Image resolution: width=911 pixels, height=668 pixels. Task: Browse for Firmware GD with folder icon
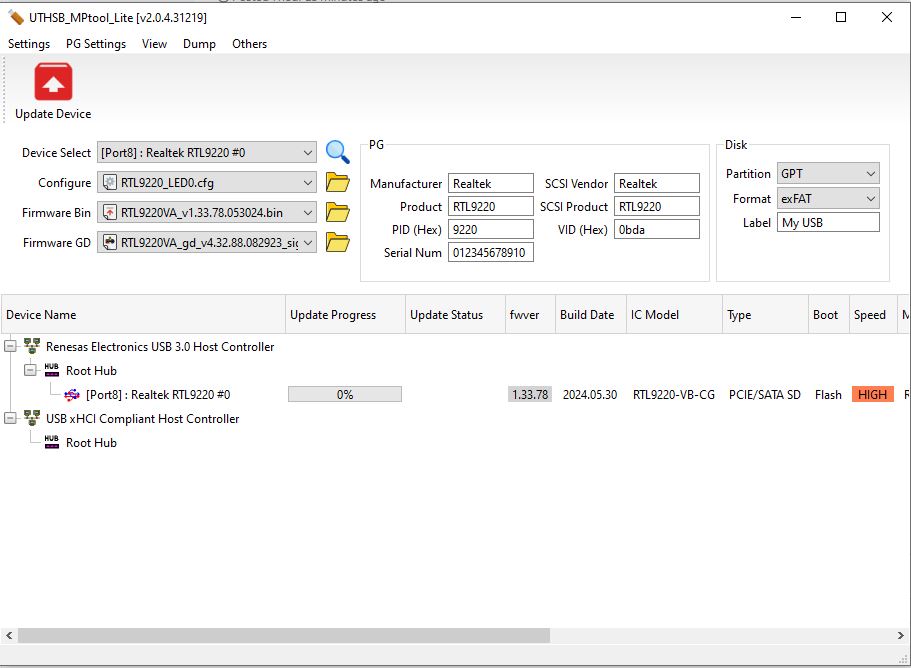coord(338,242)
